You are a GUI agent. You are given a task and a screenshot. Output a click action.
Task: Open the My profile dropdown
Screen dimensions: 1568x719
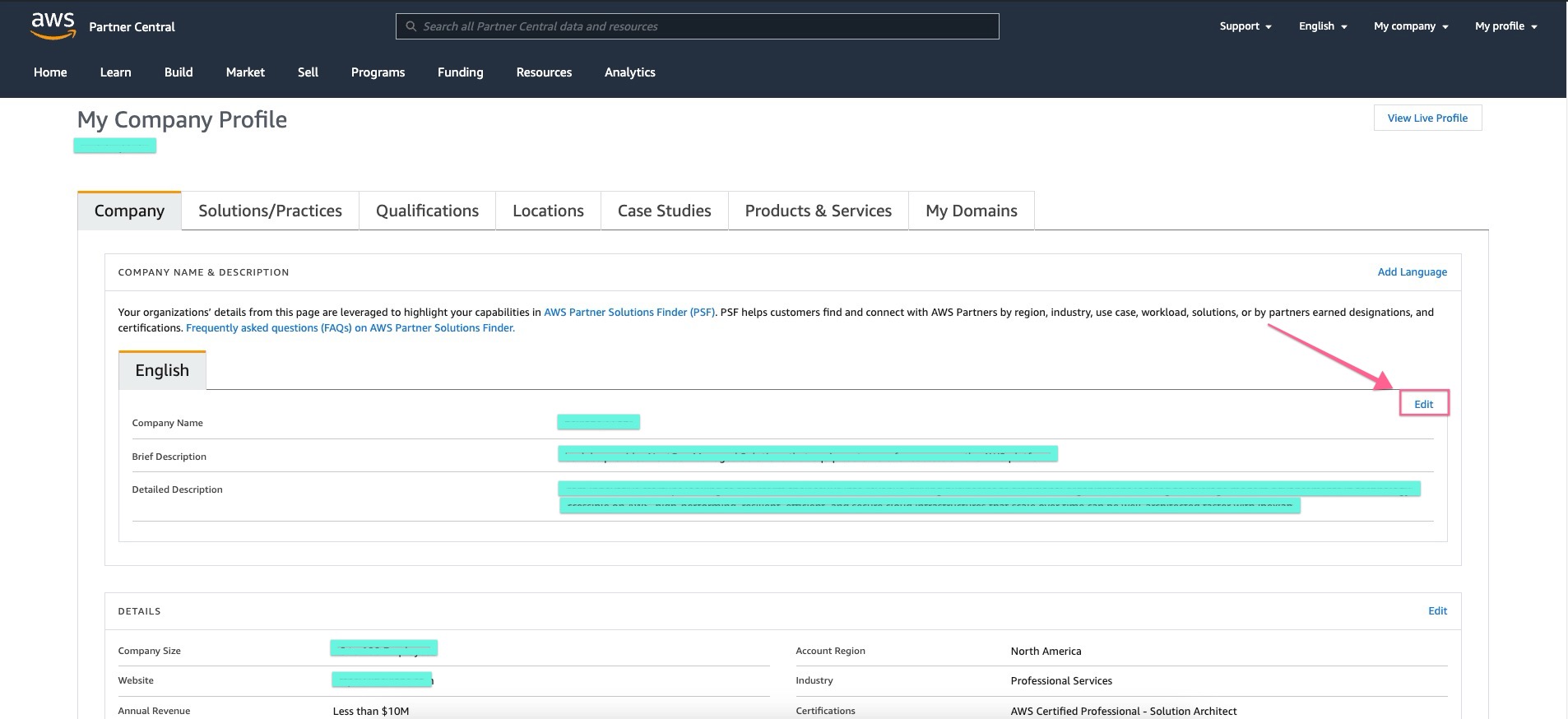(1505, 26)
